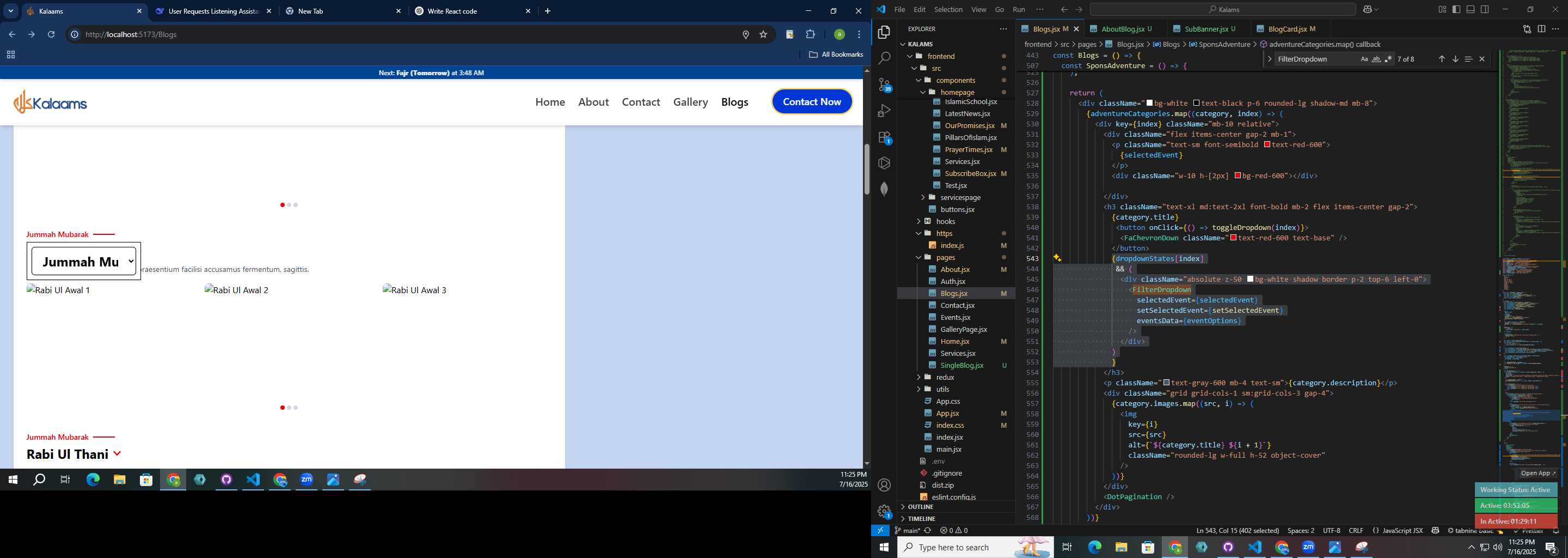Open the Accounts icon in activity bar
1568x558 pixels.
pos(884,485)
